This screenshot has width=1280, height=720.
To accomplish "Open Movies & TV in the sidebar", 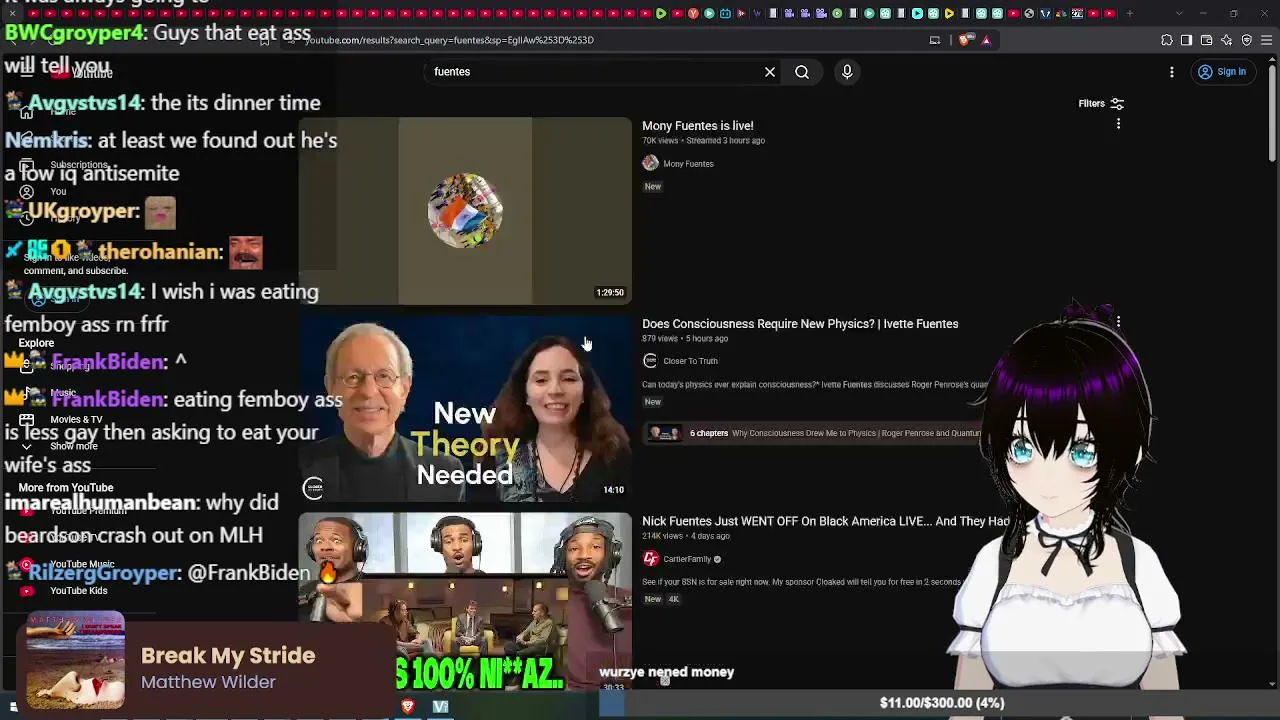I will point(76,420).
